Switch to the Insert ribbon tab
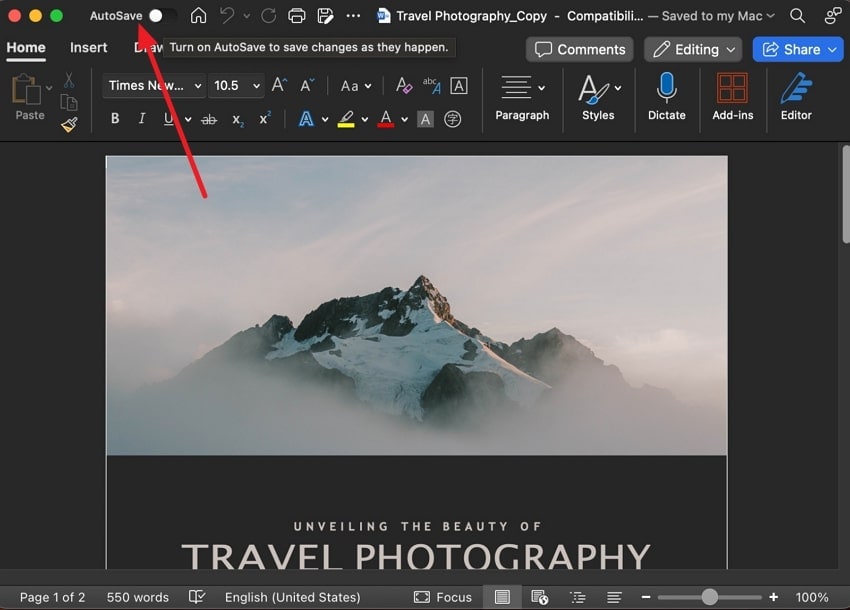This screenshot has height=610, width=850. tap(88, 48)
